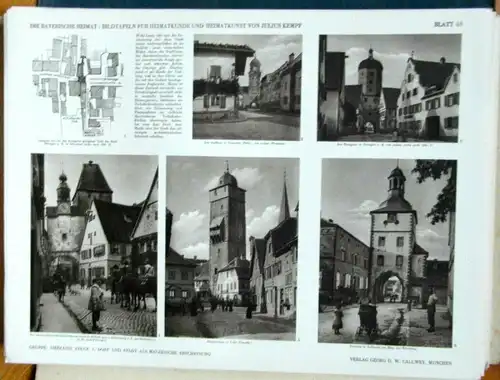Open the gate tower photo with baby carriage

pyautogui.click(x=387, y=252)
